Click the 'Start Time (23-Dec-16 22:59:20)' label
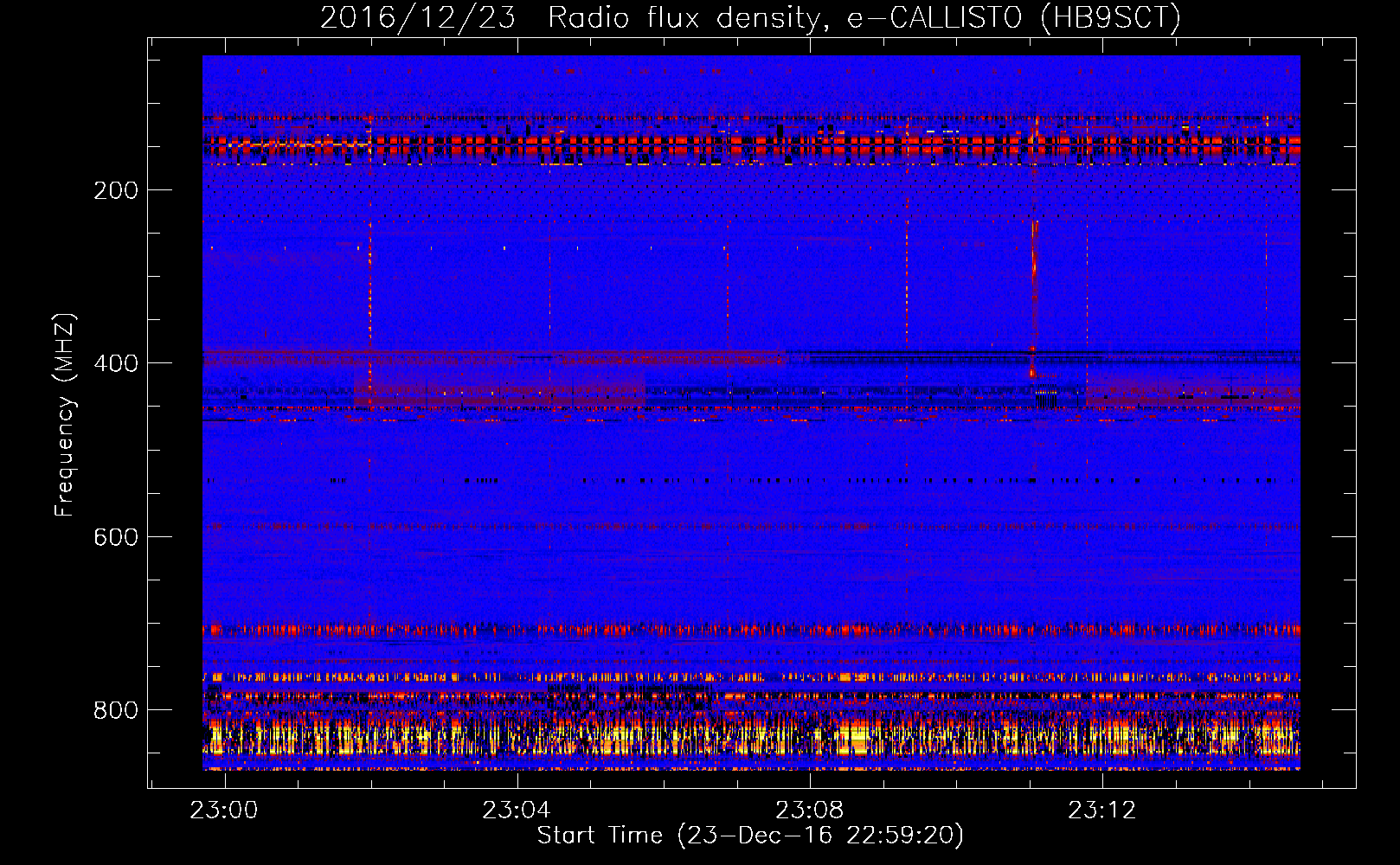 point(750,836)
